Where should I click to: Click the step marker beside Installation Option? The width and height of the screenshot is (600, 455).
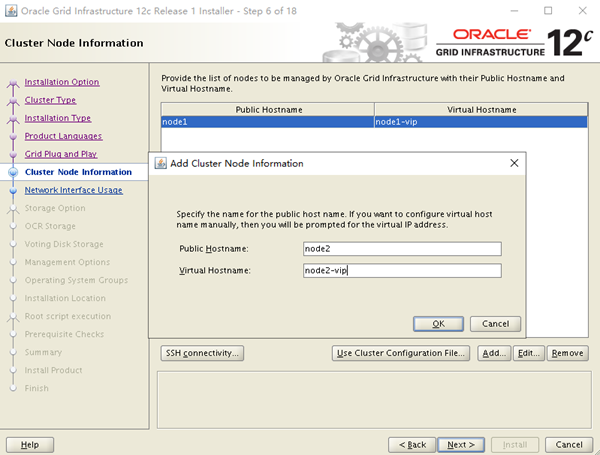click(13, 82)
